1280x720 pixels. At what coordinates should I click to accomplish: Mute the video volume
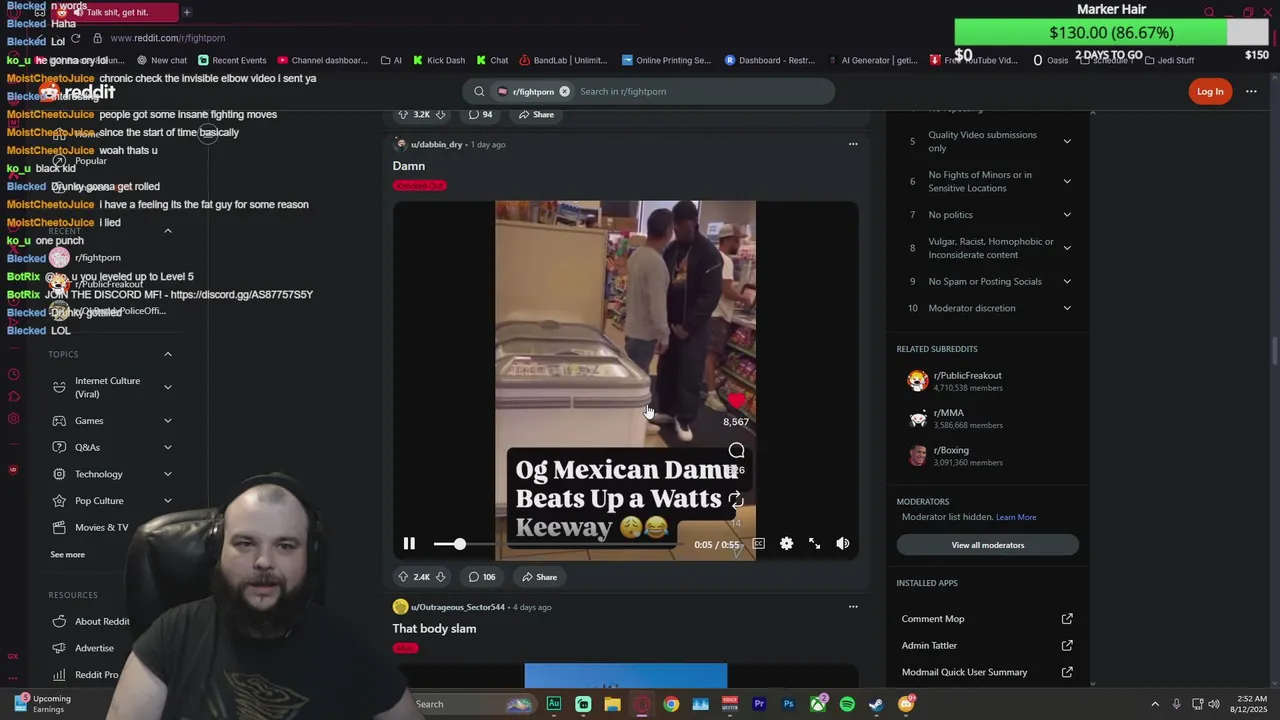843,544
